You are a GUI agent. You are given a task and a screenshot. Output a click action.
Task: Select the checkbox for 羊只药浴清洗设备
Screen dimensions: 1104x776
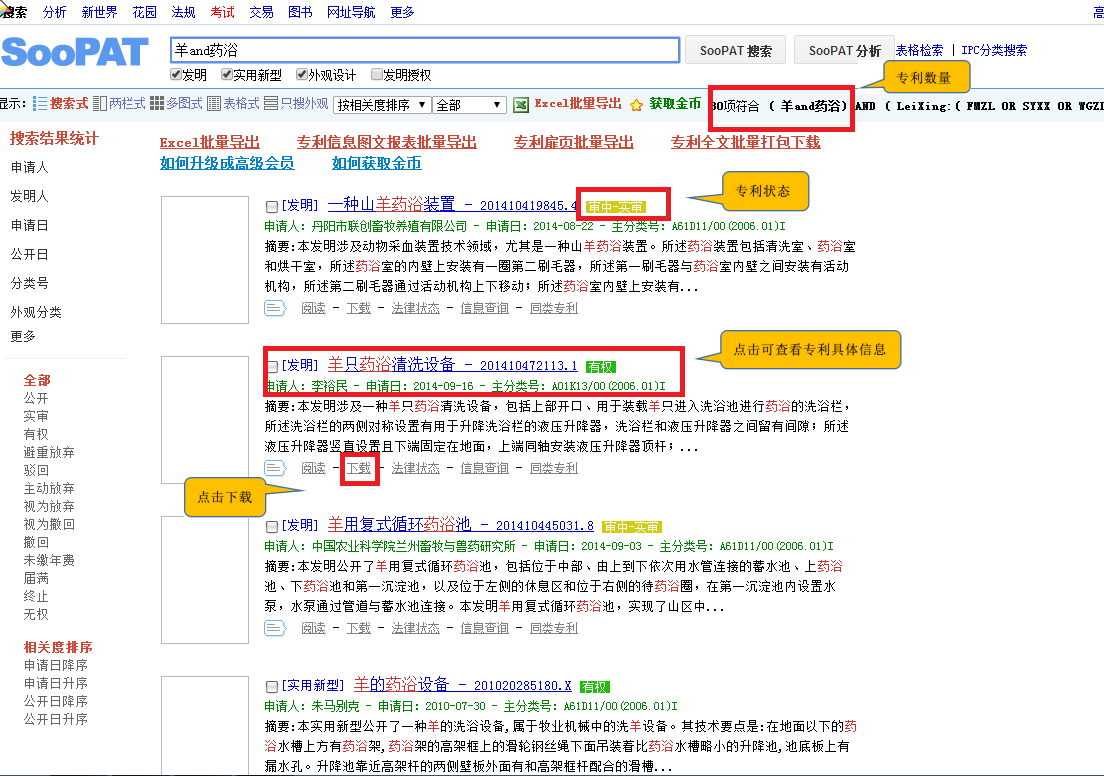pyautogui.click(x=272, y=366)
